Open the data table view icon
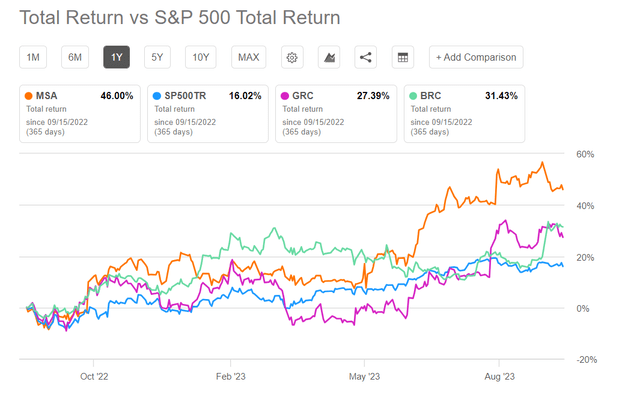The height and width of the screenshot is (394, 640). tap(402, 57)
